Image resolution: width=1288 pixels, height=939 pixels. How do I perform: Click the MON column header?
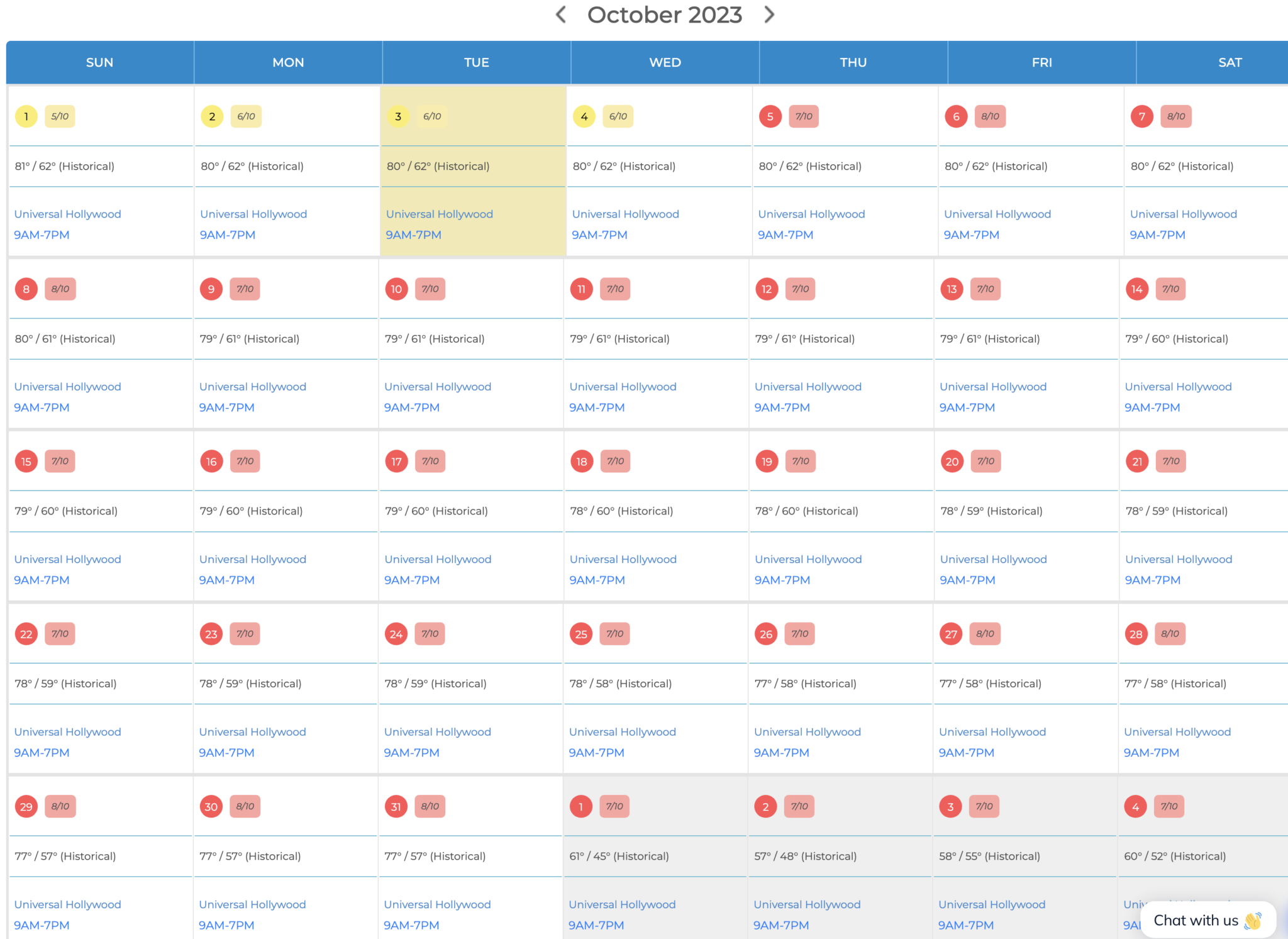click(288, 62)
